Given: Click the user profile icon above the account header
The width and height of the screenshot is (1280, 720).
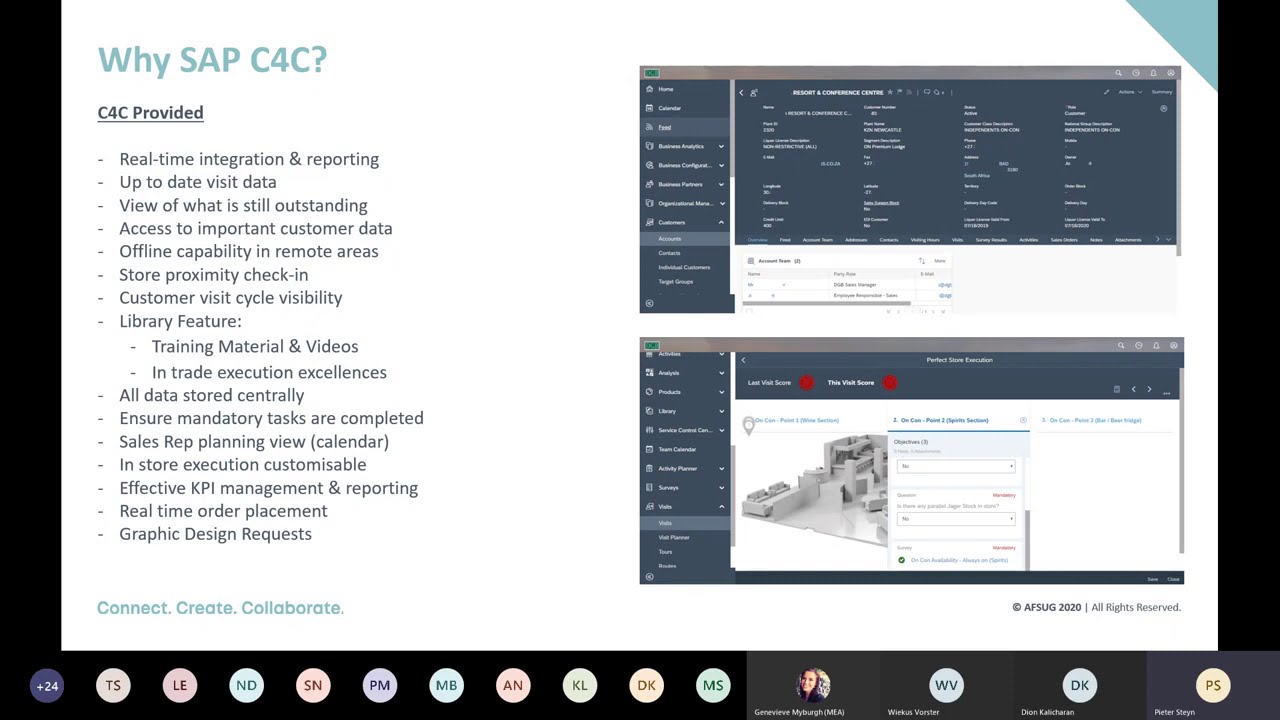Looking at the screenshot, I should coord(1171,73).
